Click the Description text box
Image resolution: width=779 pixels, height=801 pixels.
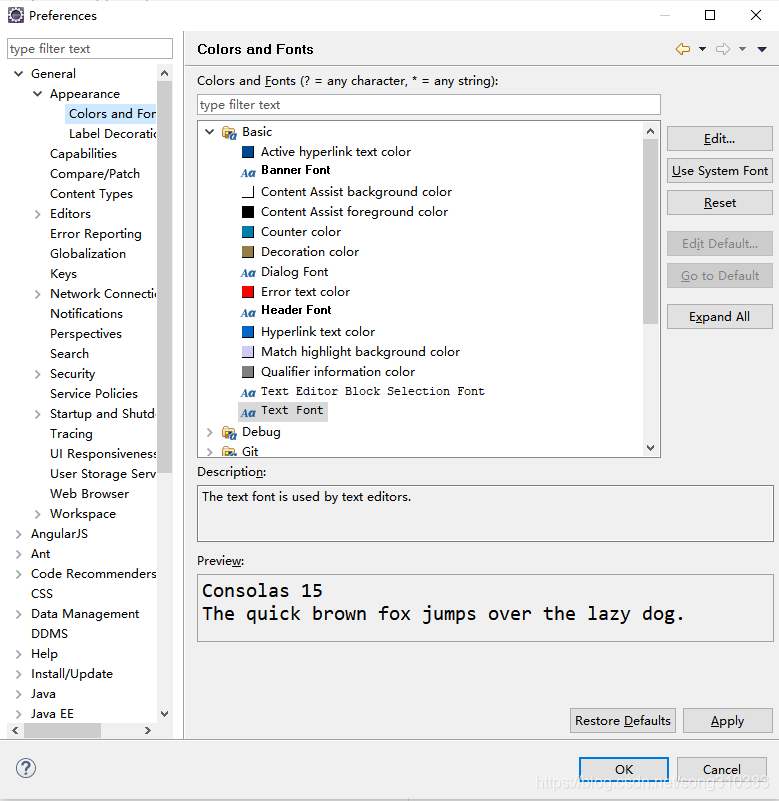(x=485, y=513)
